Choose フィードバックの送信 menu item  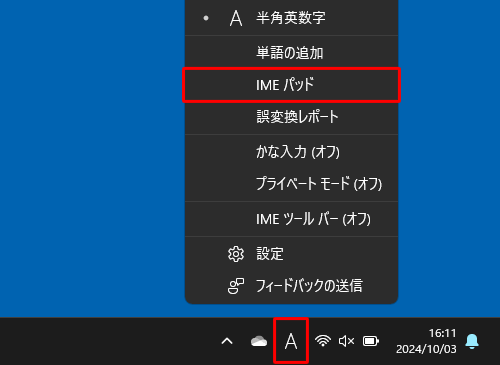(x=291, y=286)
